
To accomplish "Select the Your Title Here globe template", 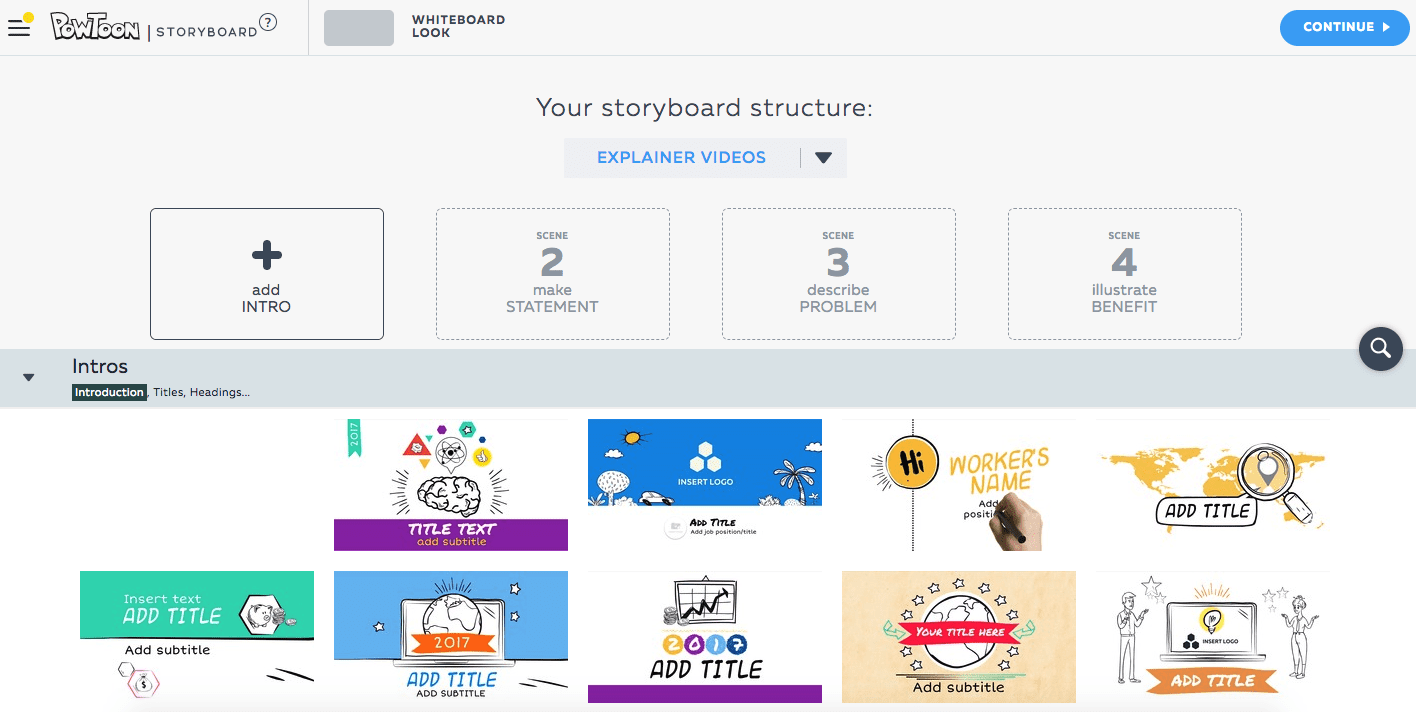I will tap(959, 637).
